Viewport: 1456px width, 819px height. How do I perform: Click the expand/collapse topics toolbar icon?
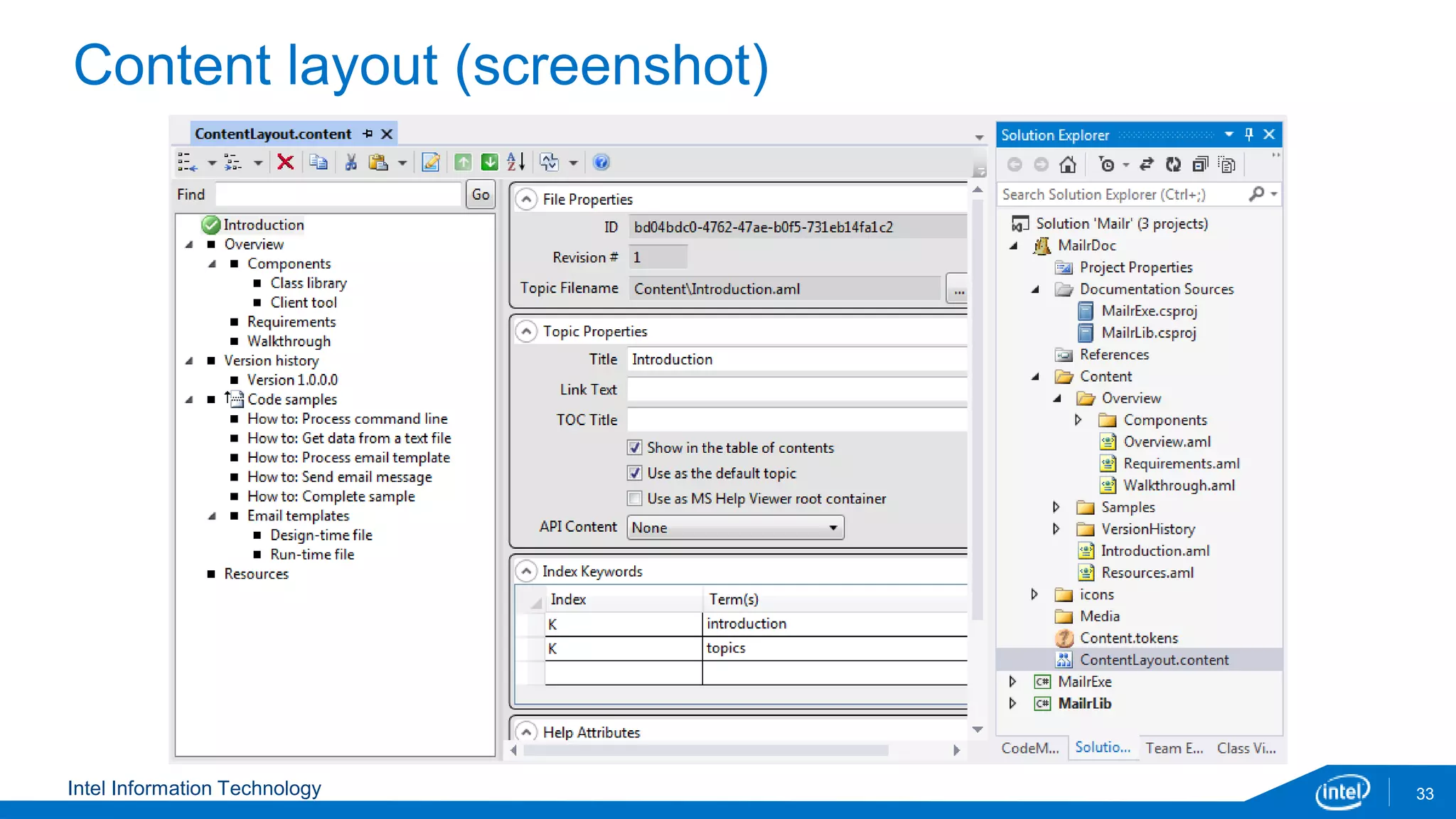point(550,163)
